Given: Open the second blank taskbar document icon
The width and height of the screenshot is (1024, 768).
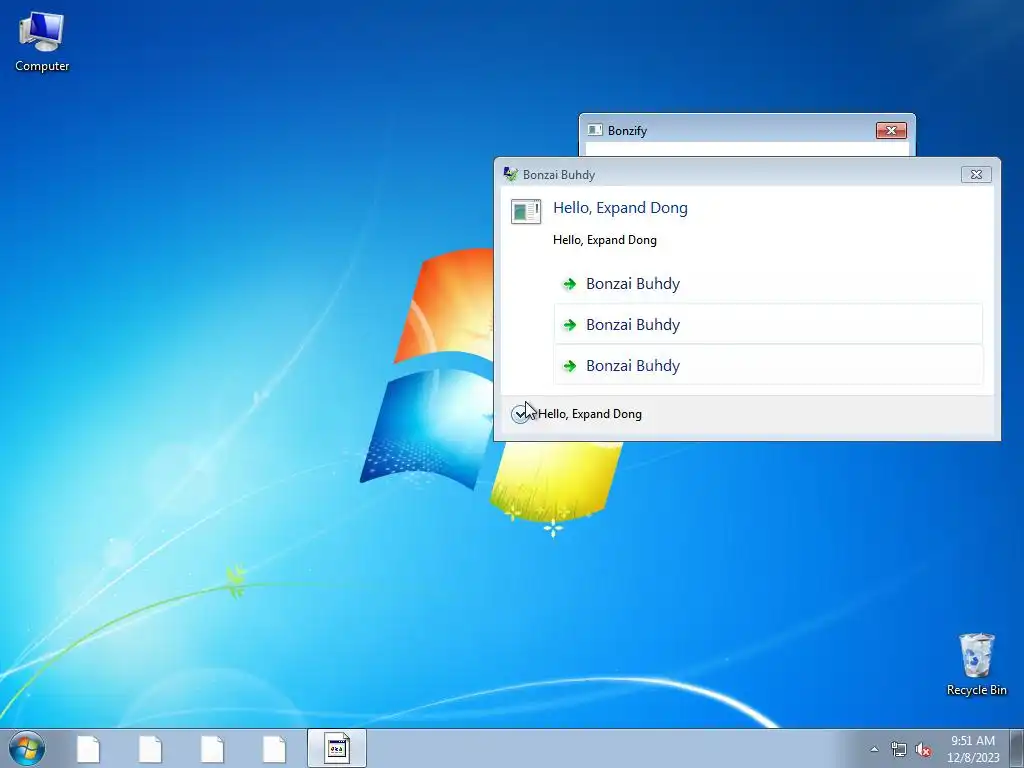Looking at the screenshot, I should coord(151,749).
